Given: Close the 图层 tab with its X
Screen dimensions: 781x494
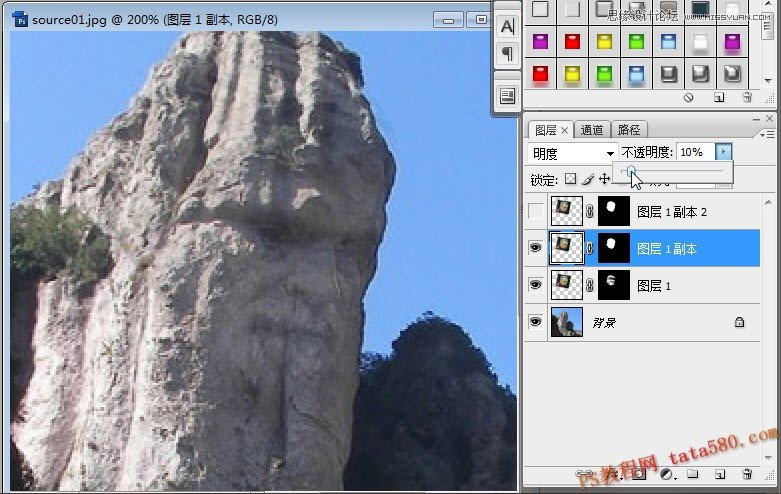Looking at the screenshot, I should click(564, 130).
